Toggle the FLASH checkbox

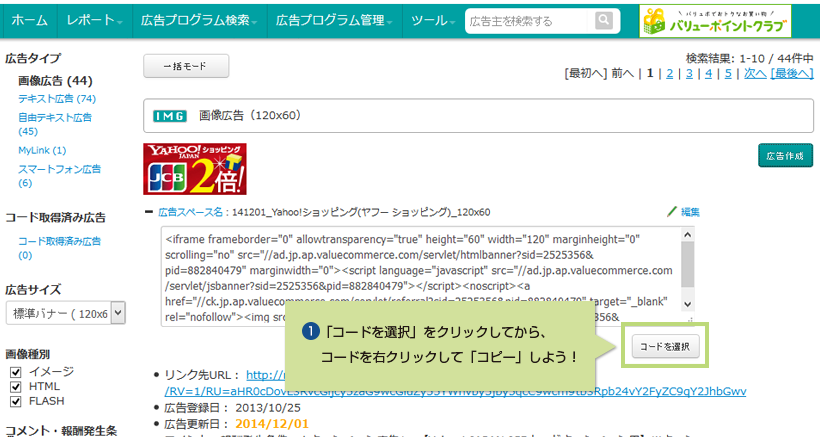(x=16, y=401)
